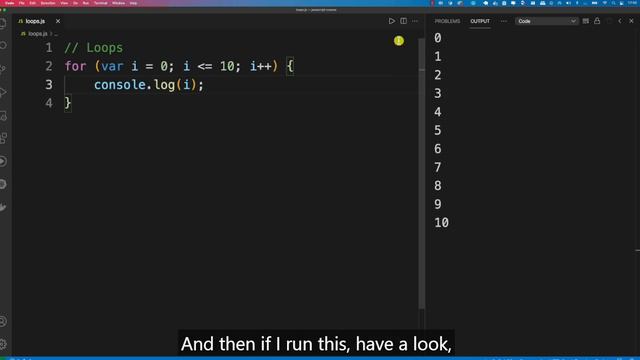Image resolution: width=640 pixels, height=360 pixels.
Task: Open the Accounts menu in activity bar
Action: [x=3, y=322]
